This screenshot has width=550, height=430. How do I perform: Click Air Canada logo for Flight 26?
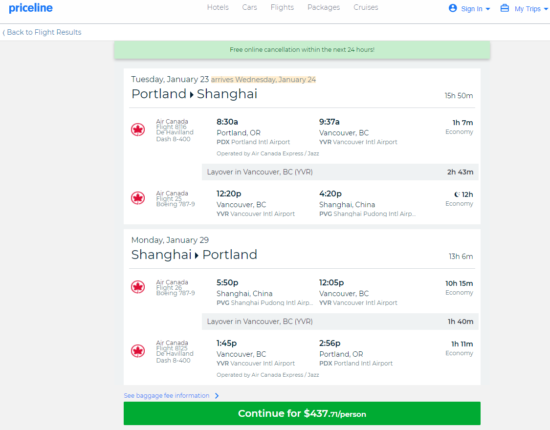(138, 287)
